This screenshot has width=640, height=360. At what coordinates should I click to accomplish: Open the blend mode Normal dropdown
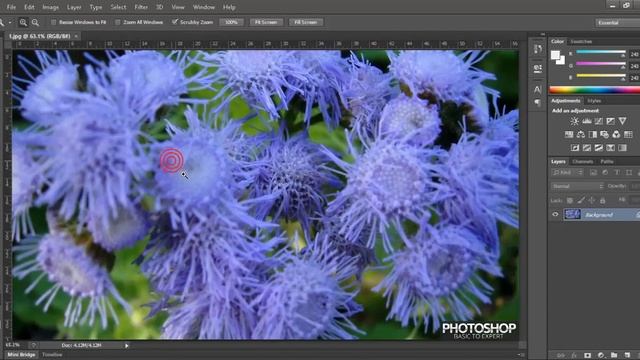tap(577, 186)
